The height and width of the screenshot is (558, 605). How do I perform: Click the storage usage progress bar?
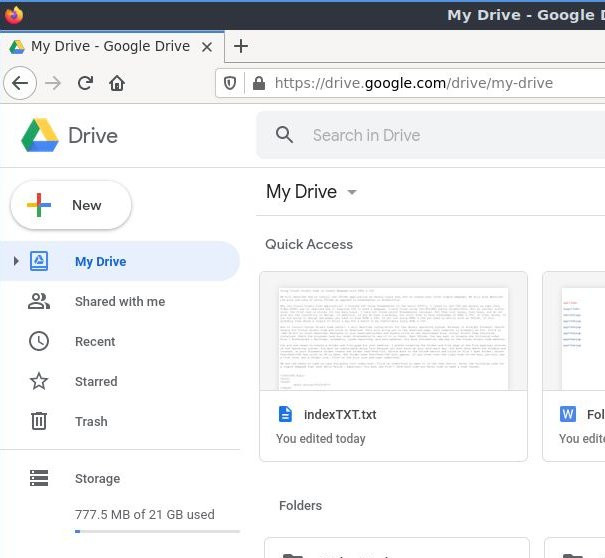(157, 531)
